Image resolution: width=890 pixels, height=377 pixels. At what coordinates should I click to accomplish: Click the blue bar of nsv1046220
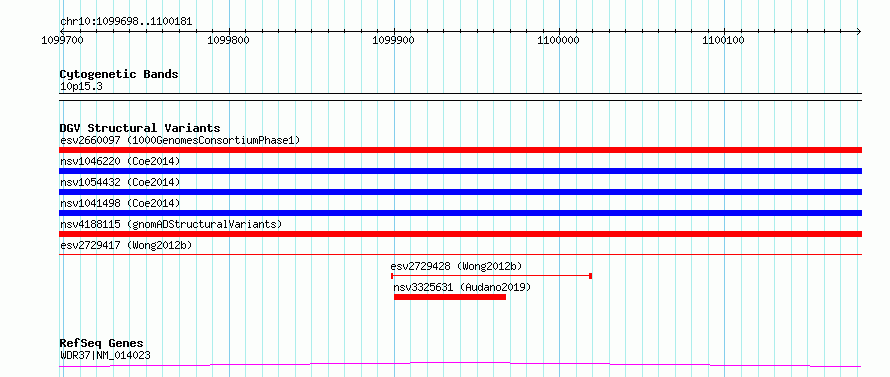[x=460, y=171]
